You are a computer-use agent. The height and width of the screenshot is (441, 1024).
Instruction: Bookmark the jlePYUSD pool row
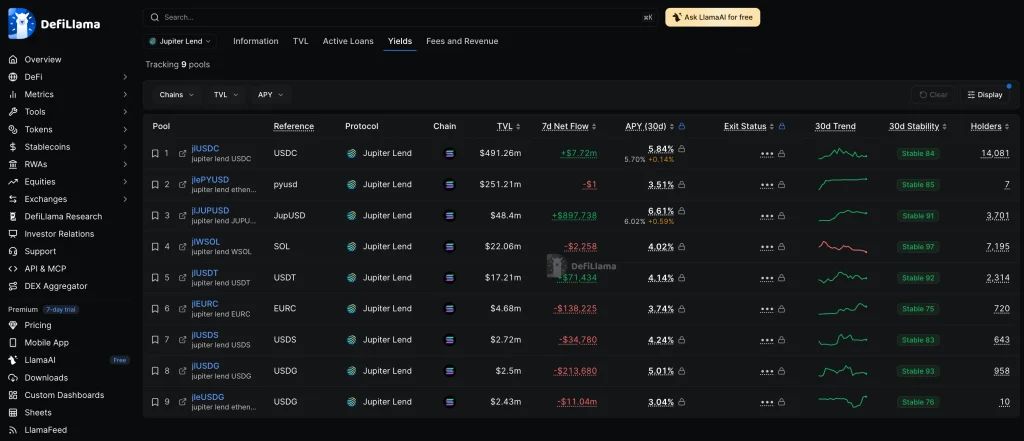(x=155, y=185)
